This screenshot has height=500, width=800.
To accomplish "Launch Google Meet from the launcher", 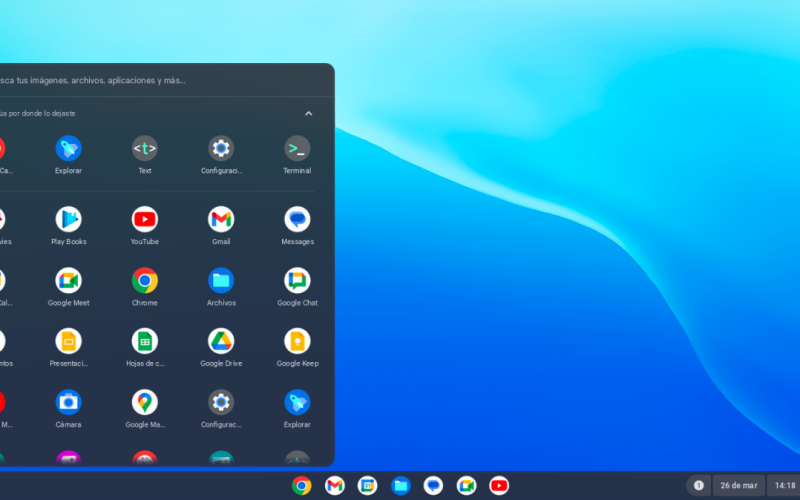I will [68, 280].
